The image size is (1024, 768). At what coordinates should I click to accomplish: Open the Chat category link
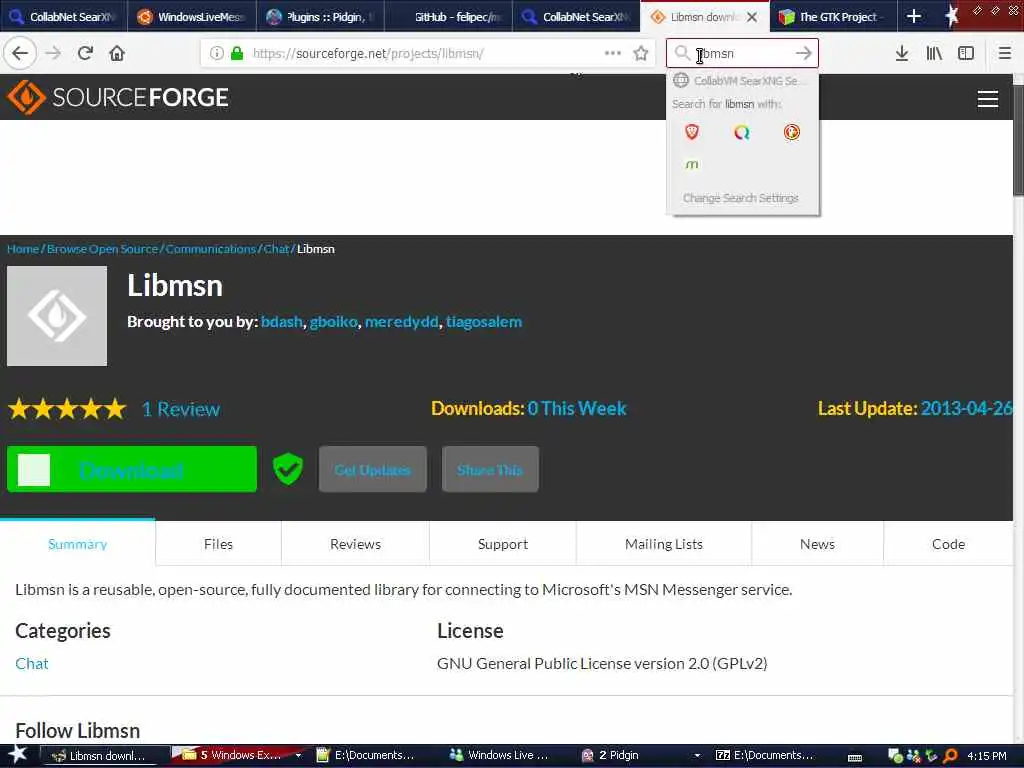pos(31,664)
